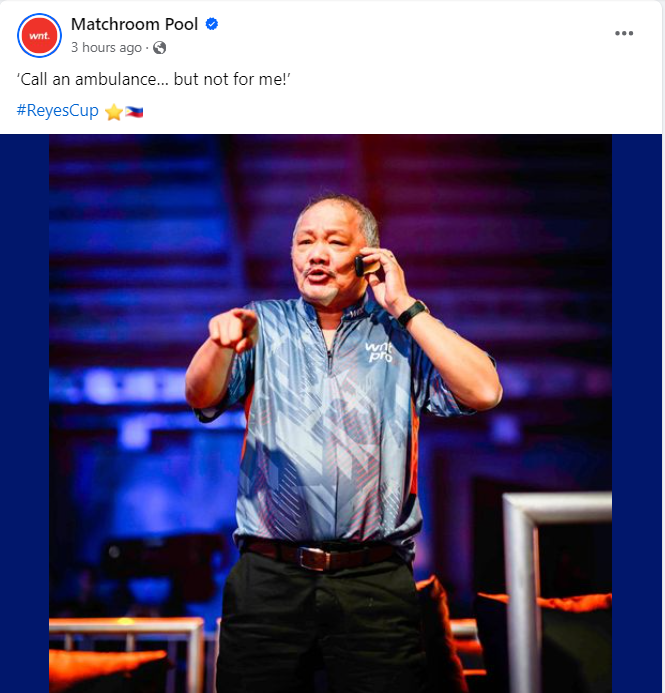Click the globe public audience icon
This screenshot has width=665, height=693.
[x=160, y=47]
